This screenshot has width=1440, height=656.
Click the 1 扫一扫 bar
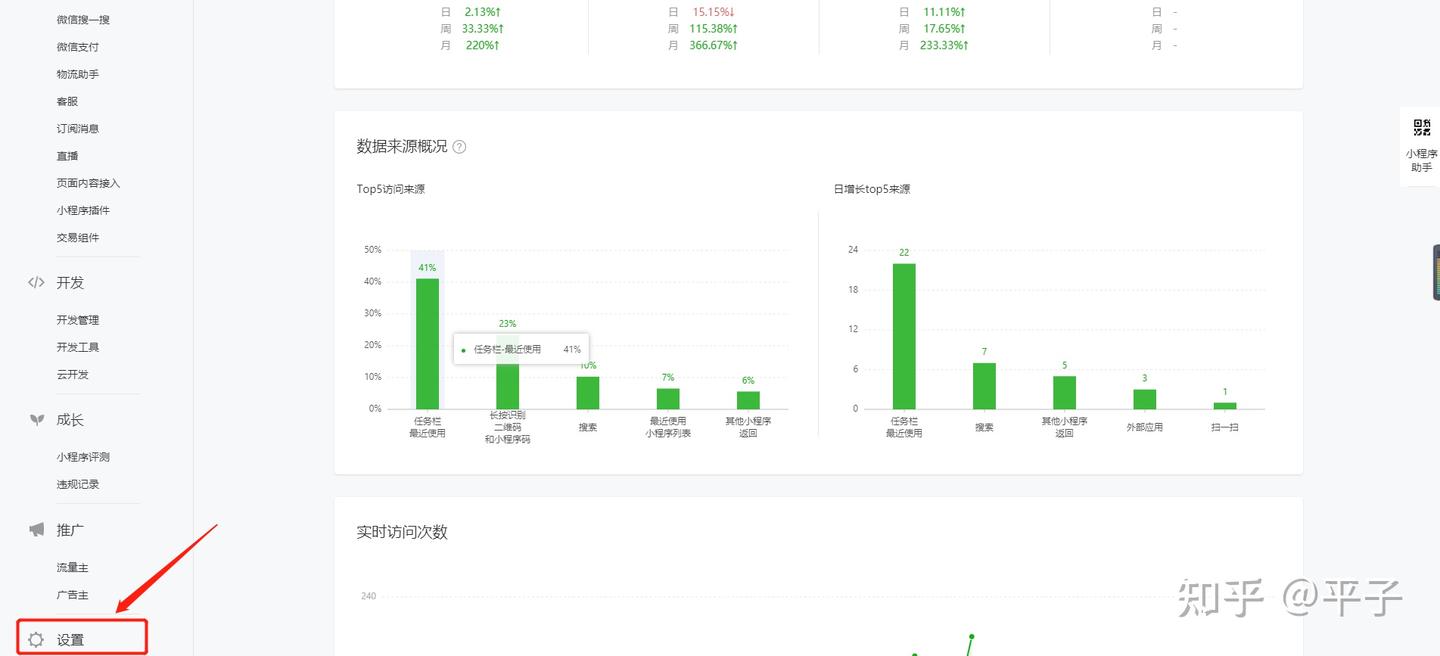pyautogui.click(x=1225, y=406)
